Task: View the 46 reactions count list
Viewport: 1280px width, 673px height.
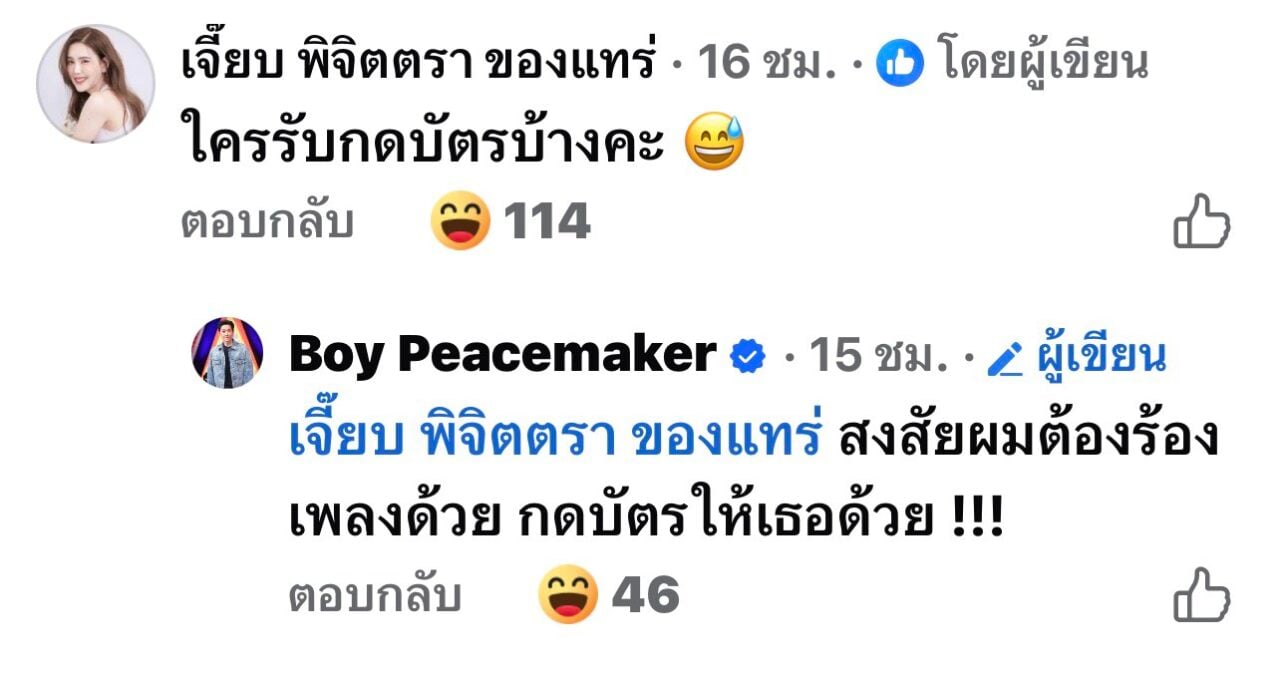Action: 646,596
